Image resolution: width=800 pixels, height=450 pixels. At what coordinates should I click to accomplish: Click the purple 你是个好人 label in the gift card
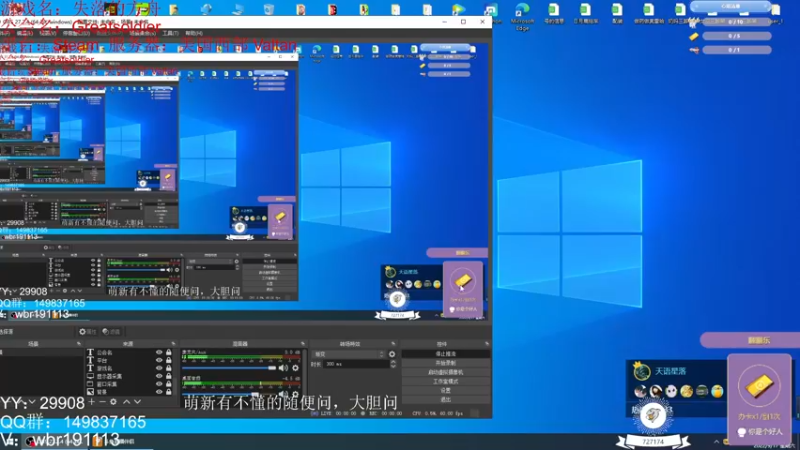click(764, 432)
